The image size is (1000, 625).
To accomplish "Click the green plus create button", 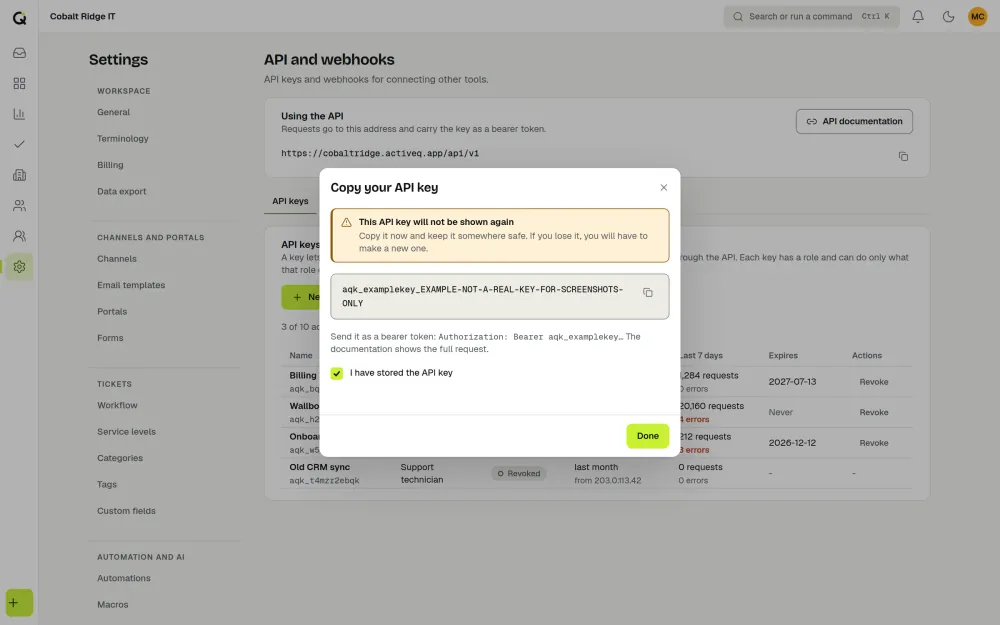I will [19, 603].
